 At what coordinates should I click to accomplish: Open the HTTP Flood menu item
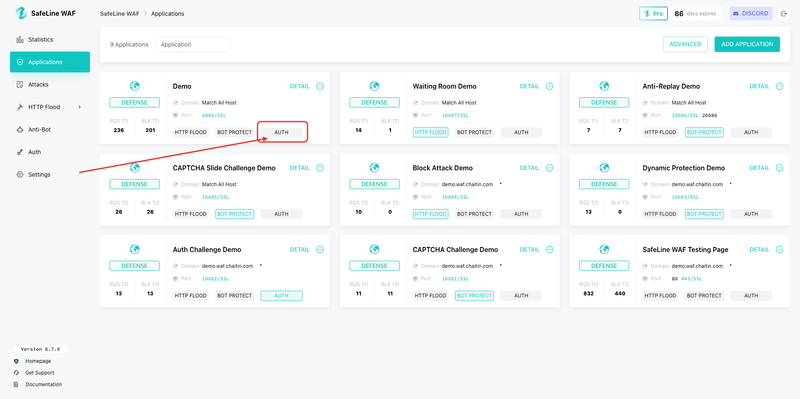tap(49, 107)
